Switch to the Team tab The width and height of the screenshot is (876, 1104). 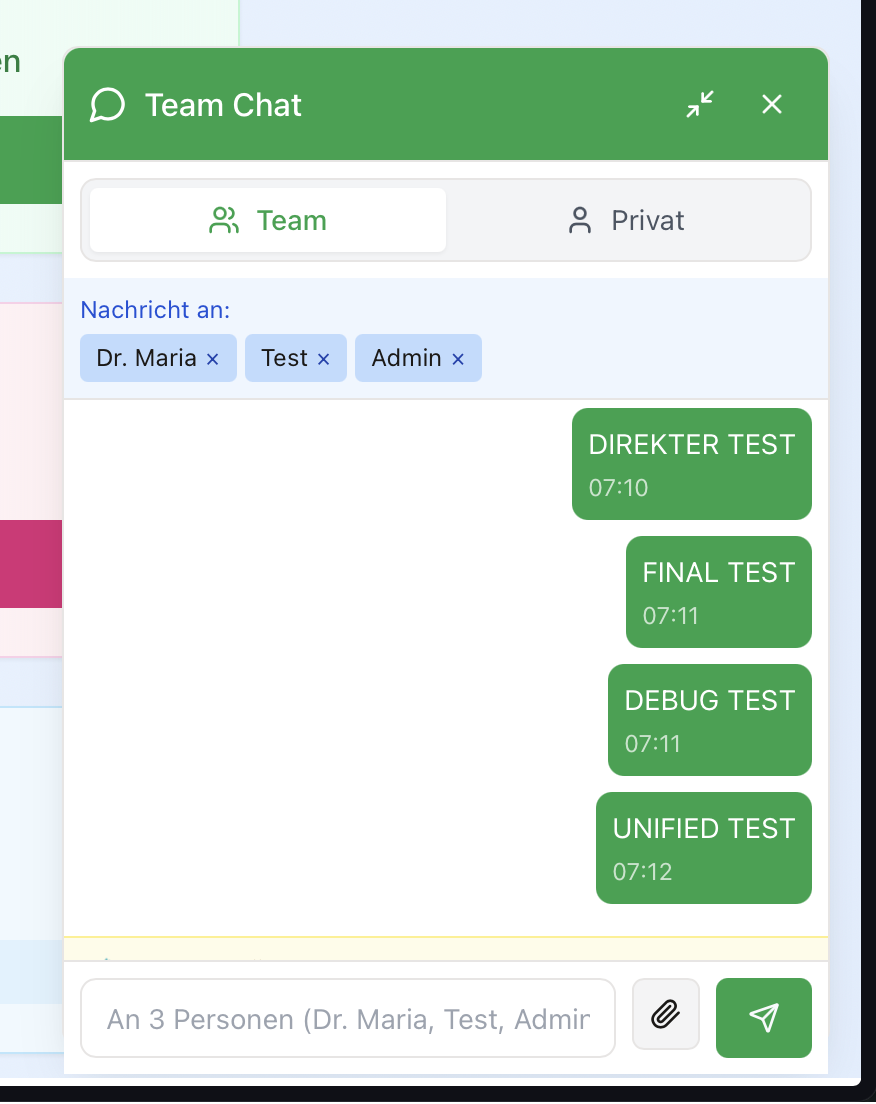tap(268, 220)
